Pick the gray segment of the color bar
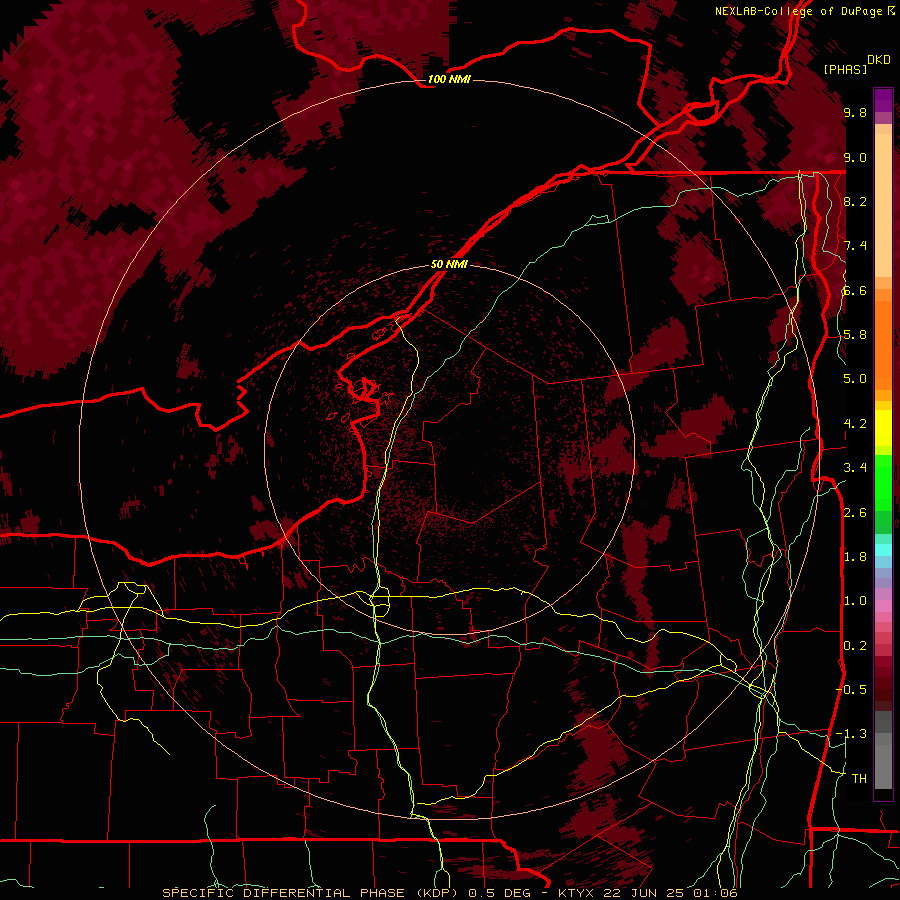 [883, 751]
